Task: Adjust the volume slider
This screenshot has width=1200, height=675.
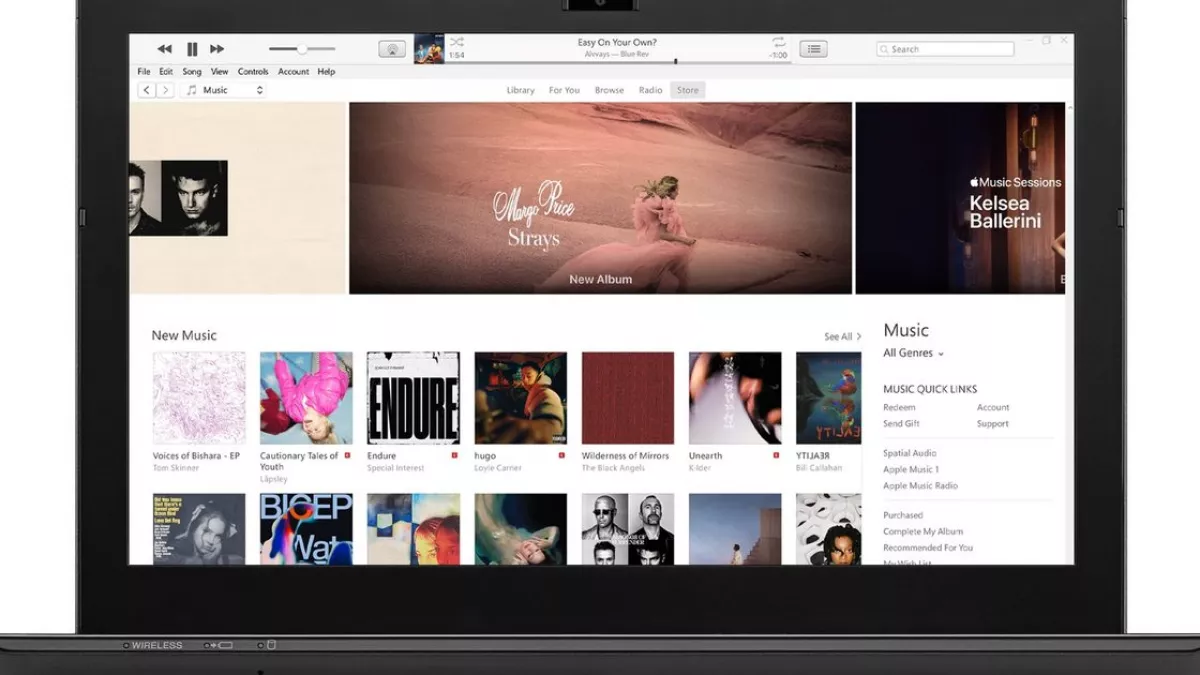Action: 302,49
